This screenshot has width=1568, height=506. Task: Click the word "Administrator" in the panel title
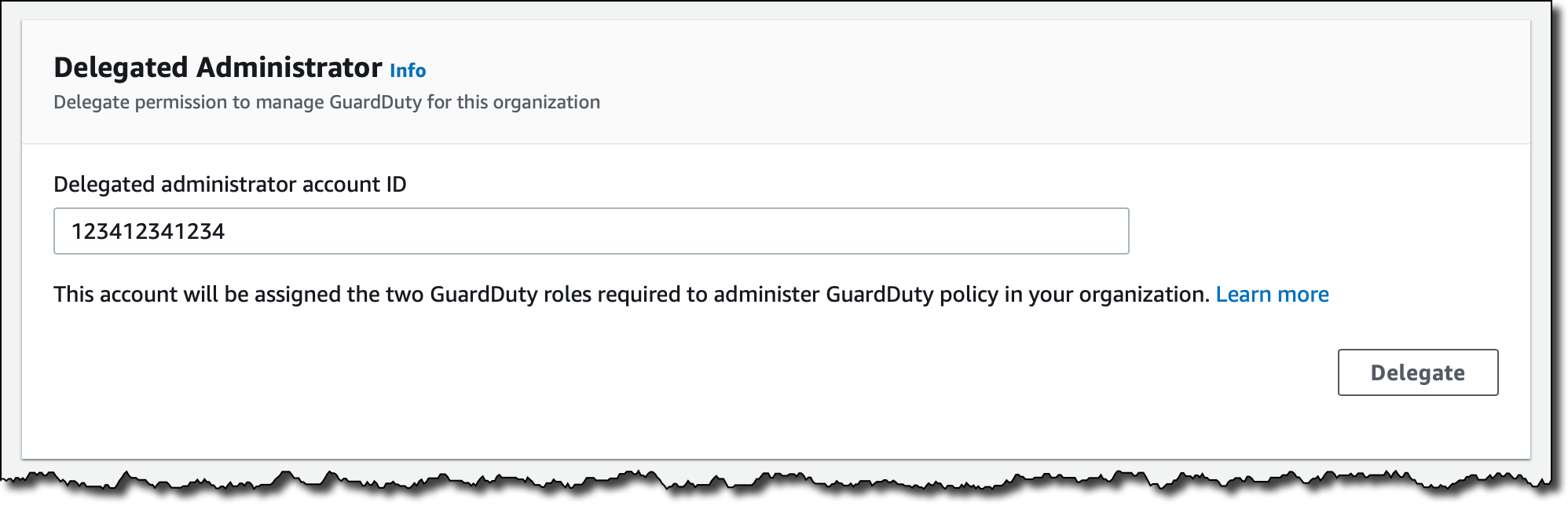(x=288, y=68)
